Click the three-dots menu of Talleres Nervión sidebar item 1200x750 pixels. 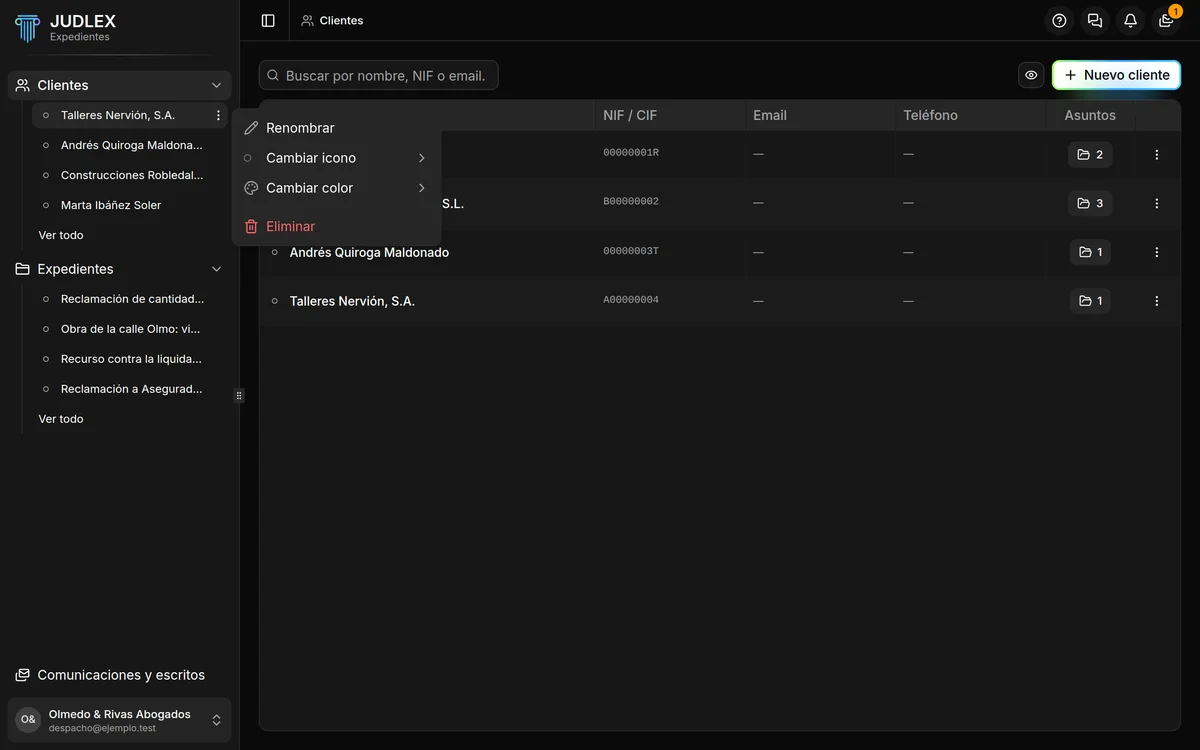pos(218,115)
